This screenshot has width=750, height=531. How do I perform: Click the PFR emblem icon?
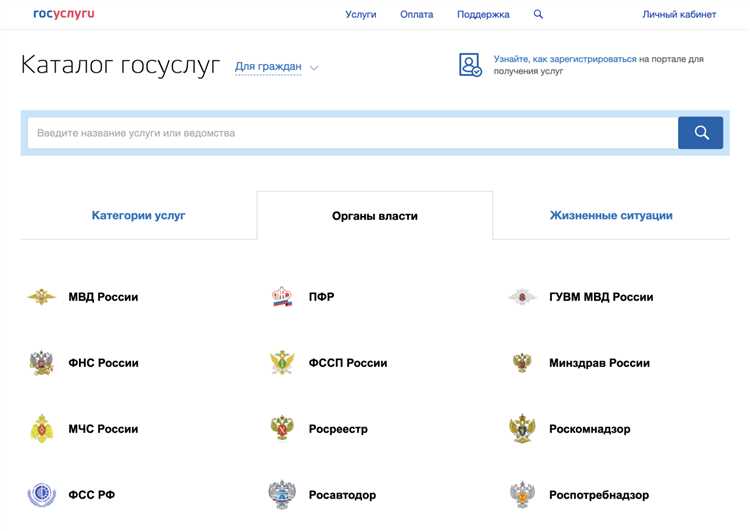(x=282, y=297)
